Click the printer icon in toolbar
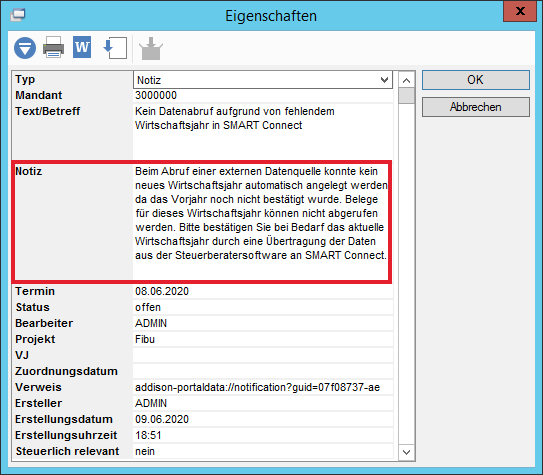The image size is (543, 475). click(x=53, y=47)
